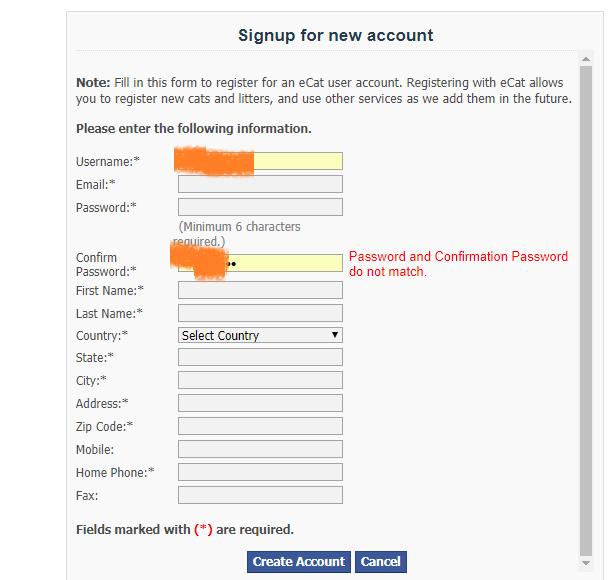
Task: Click the First Name text box
Action: click(x=260, y=290)
